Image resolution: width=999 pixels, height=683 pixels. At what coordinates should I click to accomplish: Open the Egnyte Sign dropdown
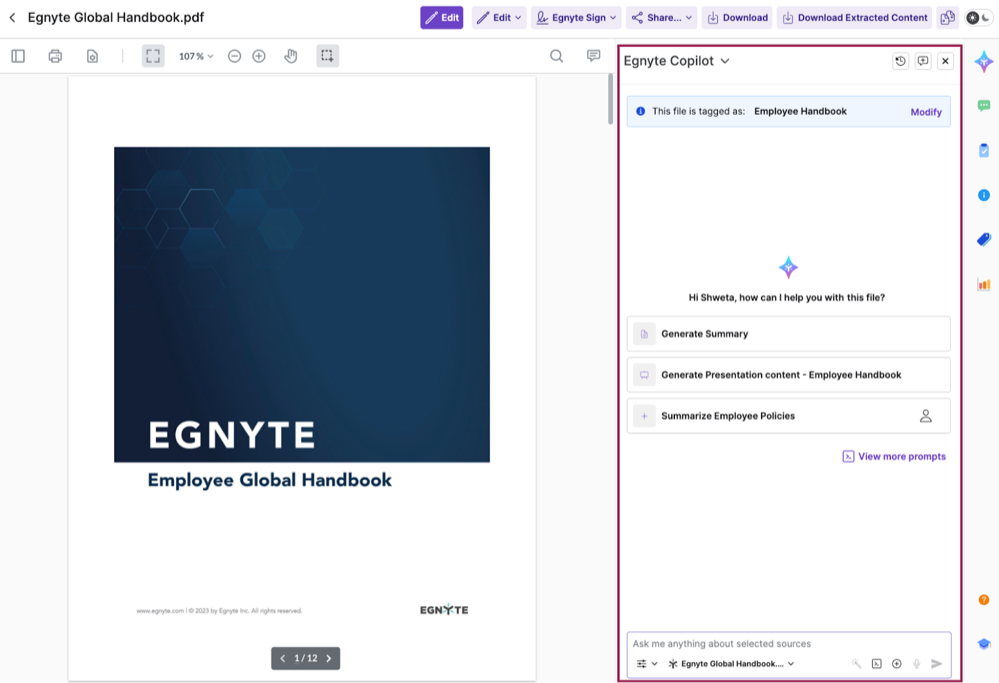click(576, 17)
